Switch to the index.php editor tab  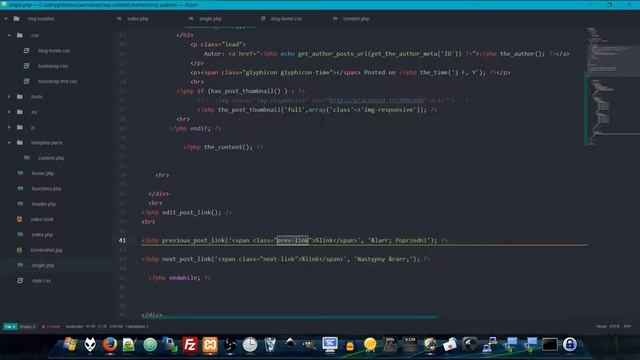[138, 19]
